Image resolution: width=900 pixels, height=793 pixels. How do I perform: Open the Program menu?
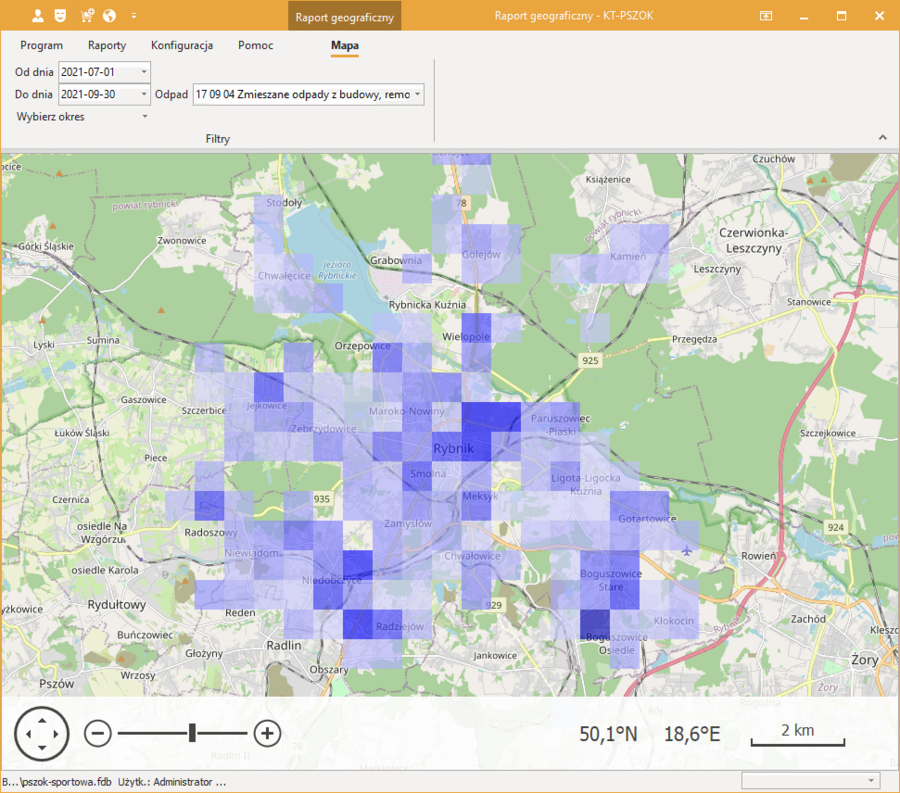coord(41,45)
